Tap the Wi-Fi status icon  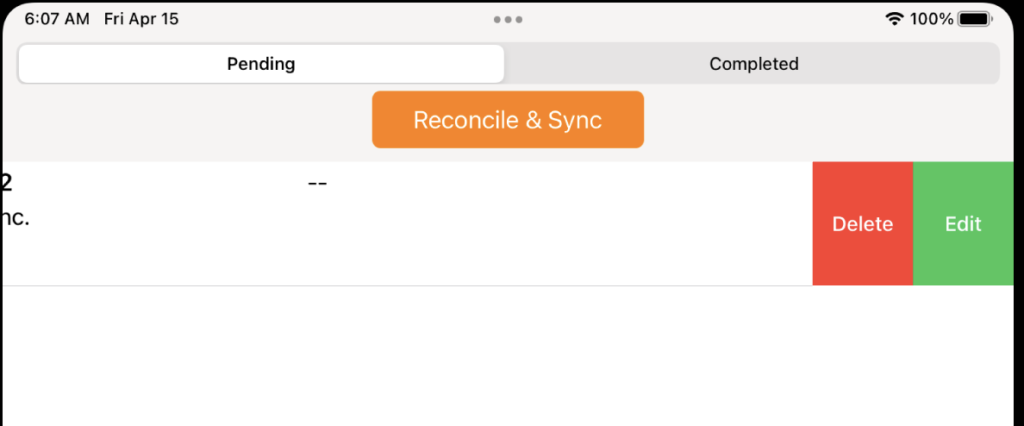(894, 20)
